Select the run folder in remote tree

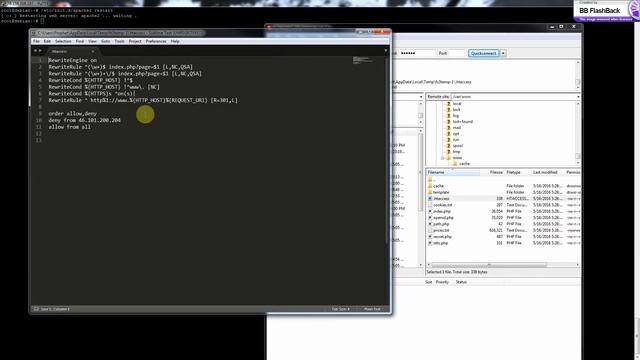456,140
